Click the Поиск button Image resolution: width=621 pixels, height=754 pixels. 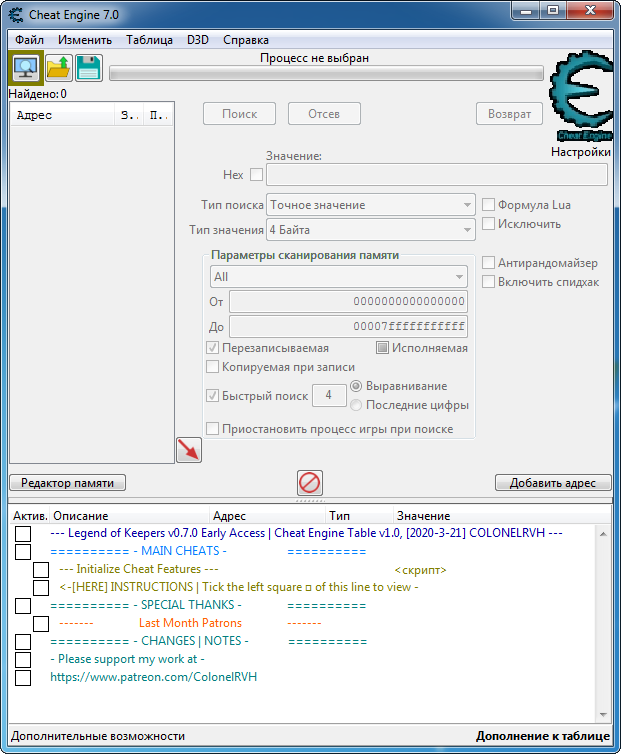(240, 114)
